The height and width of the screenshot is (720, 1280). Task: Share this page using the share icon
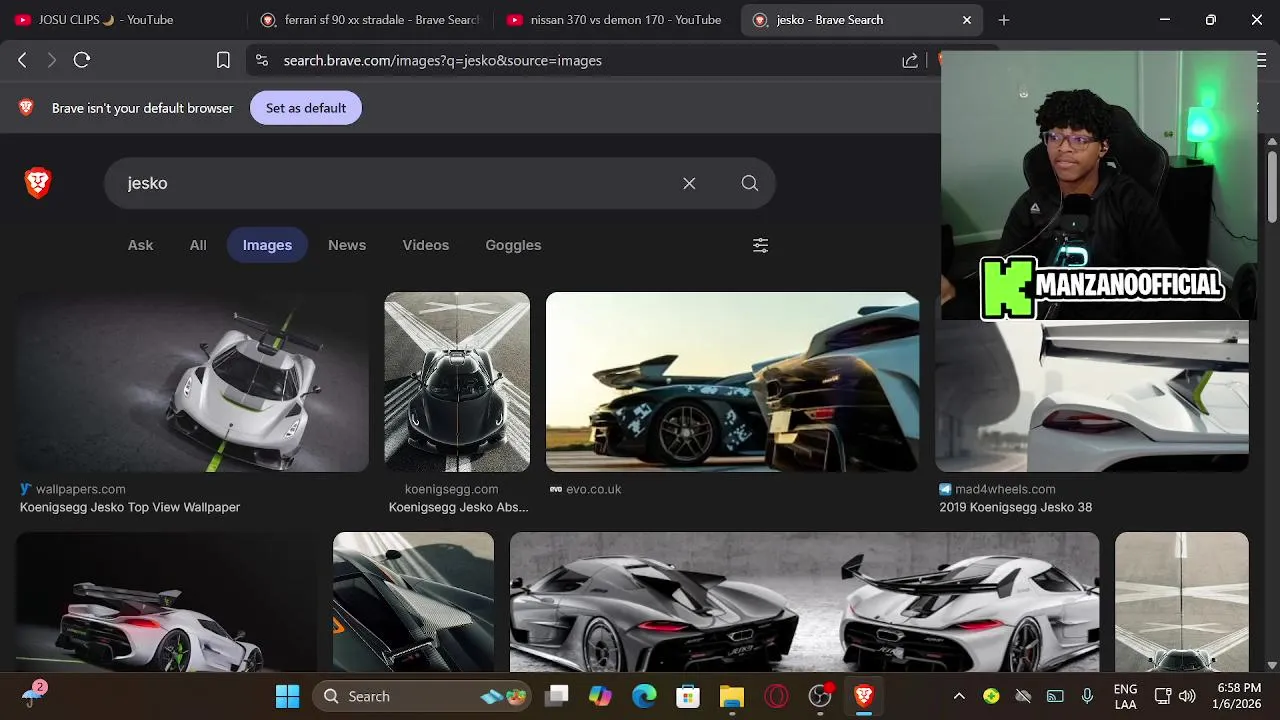[910, 60]
